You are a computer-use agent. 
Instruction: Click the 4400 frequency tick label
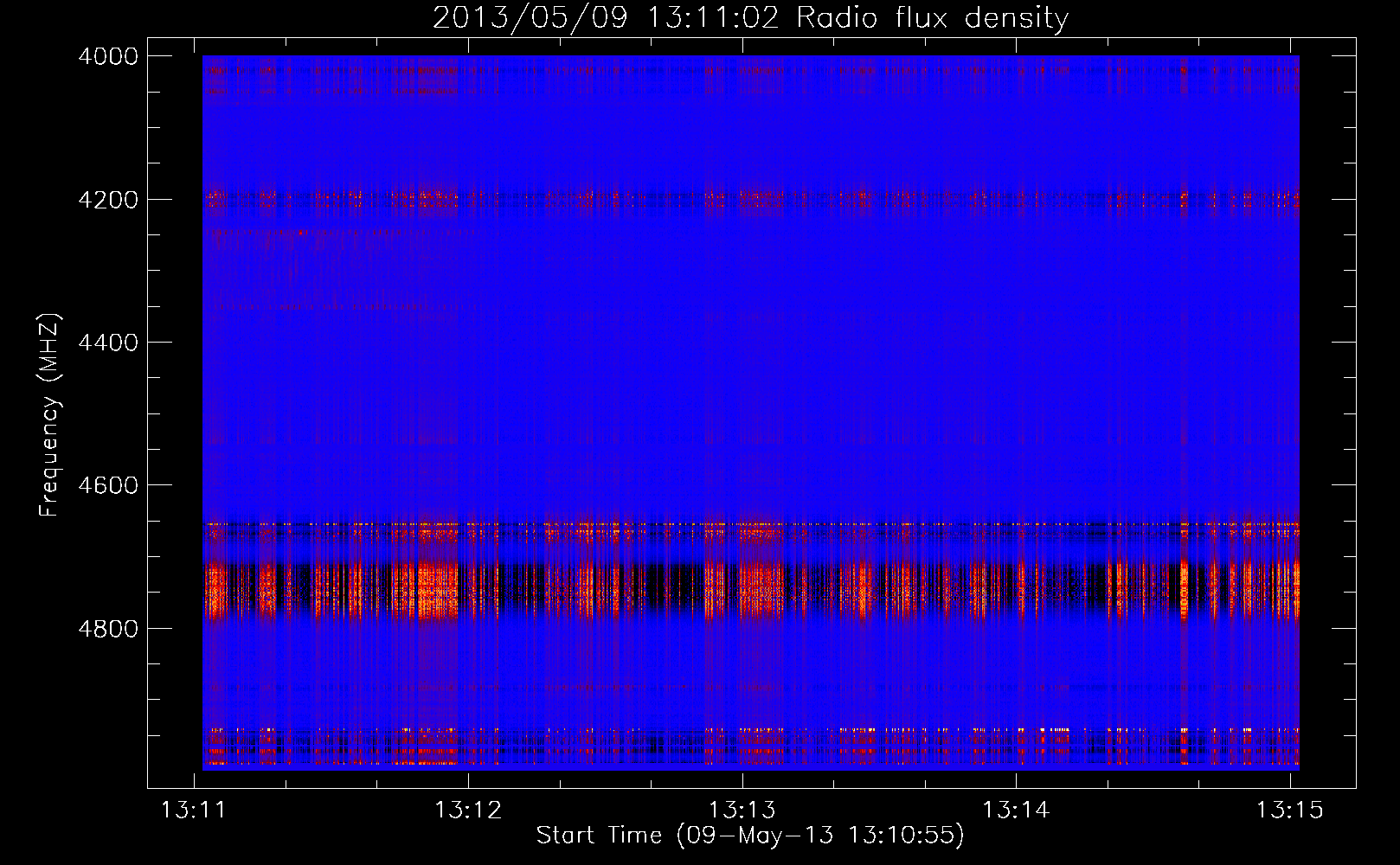click(x=108, y=343)
